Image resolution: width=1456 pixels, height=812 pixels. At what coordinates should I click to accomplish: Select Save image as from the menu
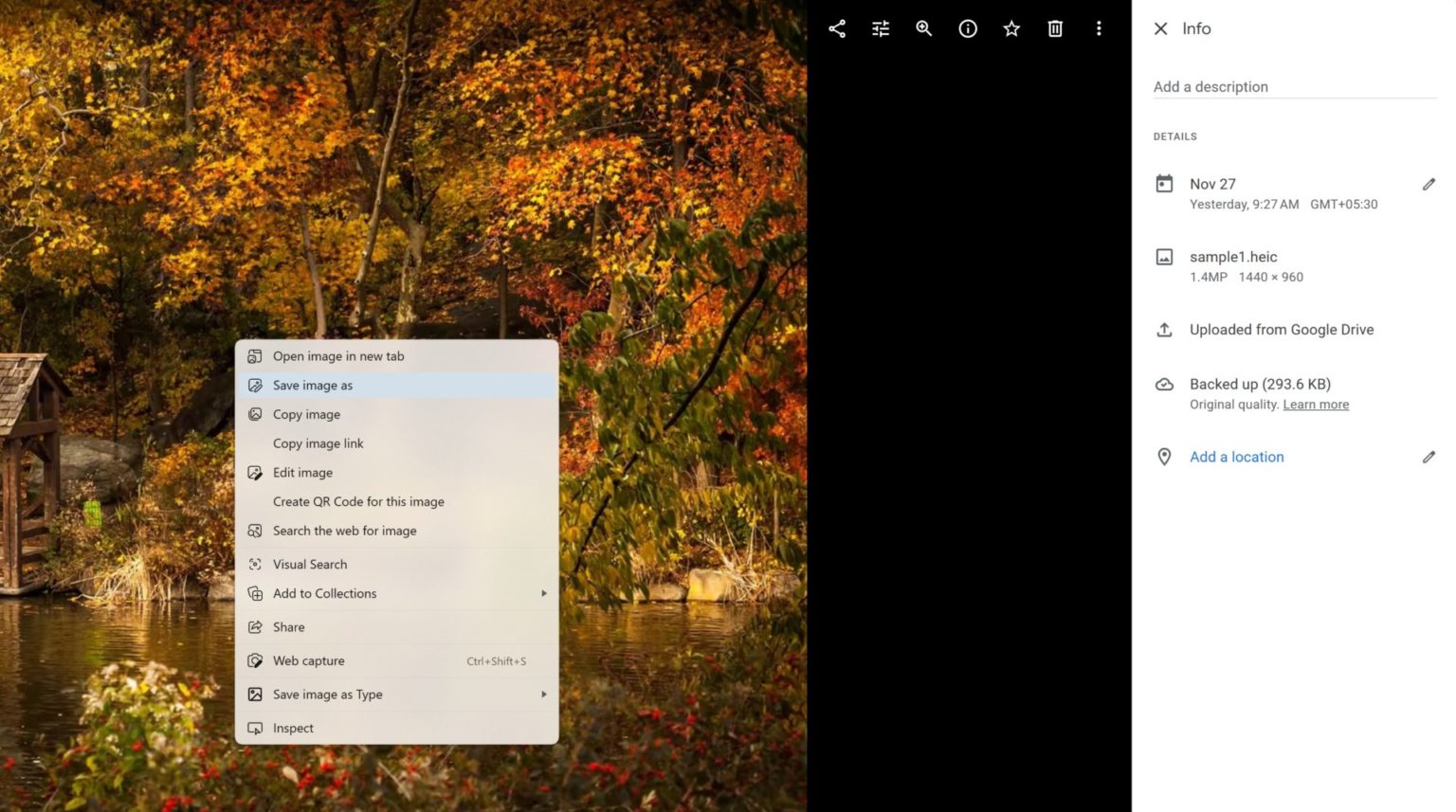(x=313, y=385)
